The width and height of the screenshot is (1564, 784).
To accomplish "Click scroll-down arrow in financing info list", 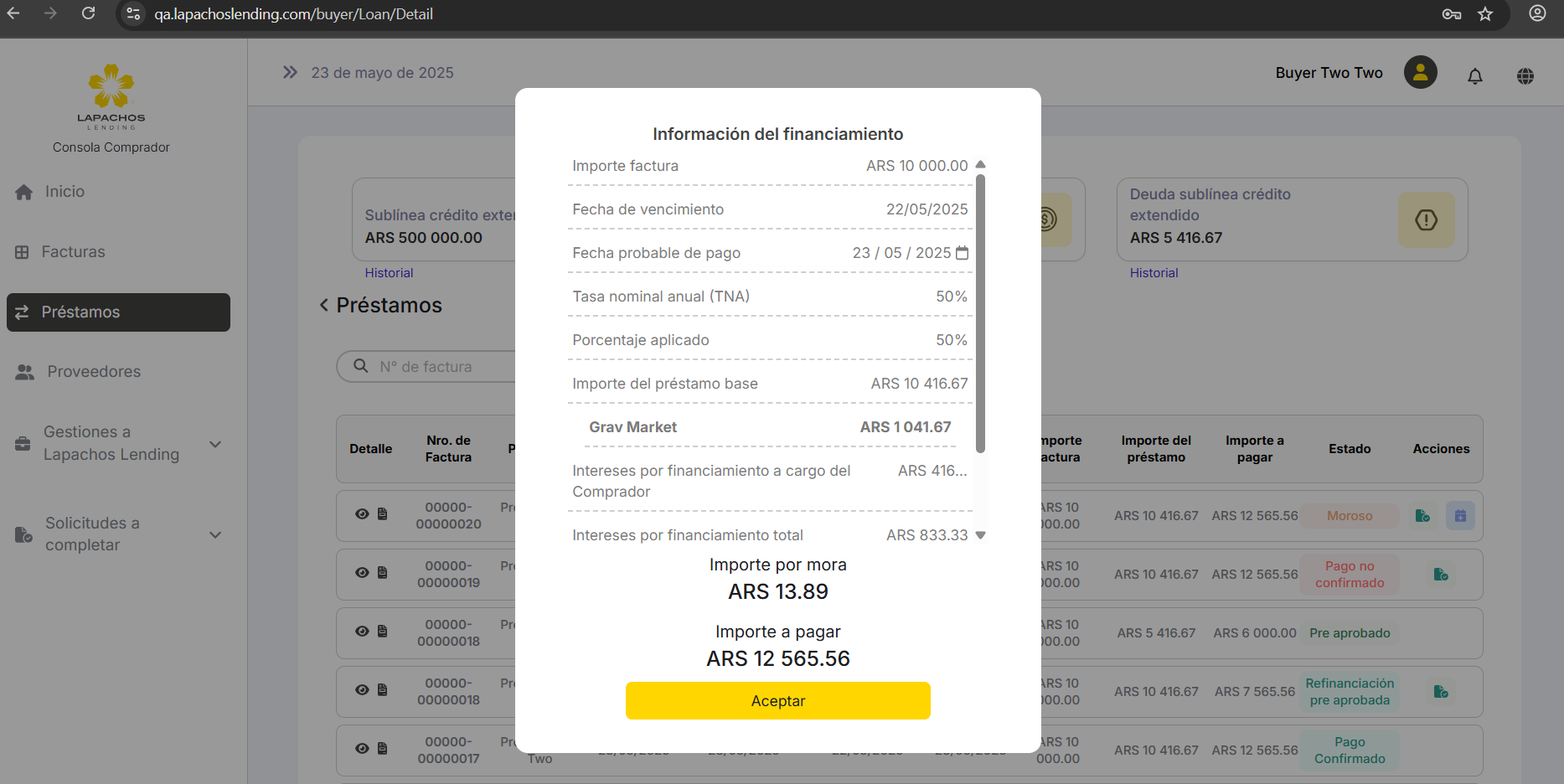I will (980, 535).
